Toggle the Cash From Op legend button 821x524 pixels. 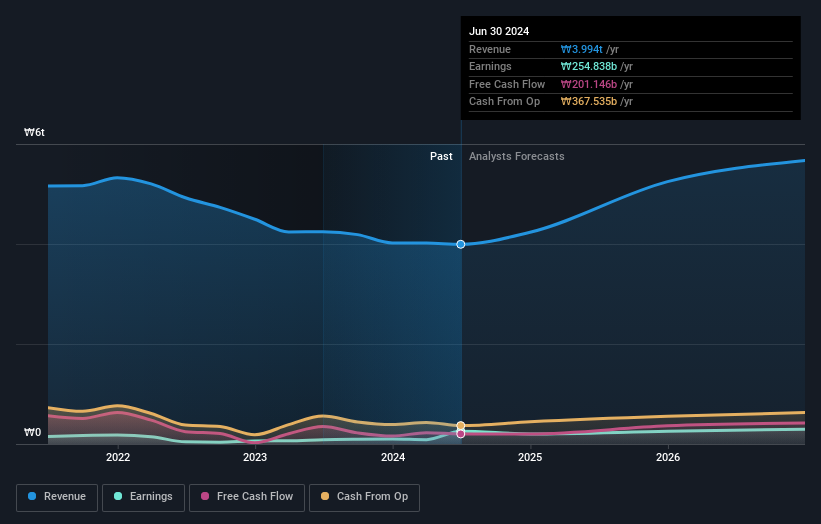click(364, 497)
